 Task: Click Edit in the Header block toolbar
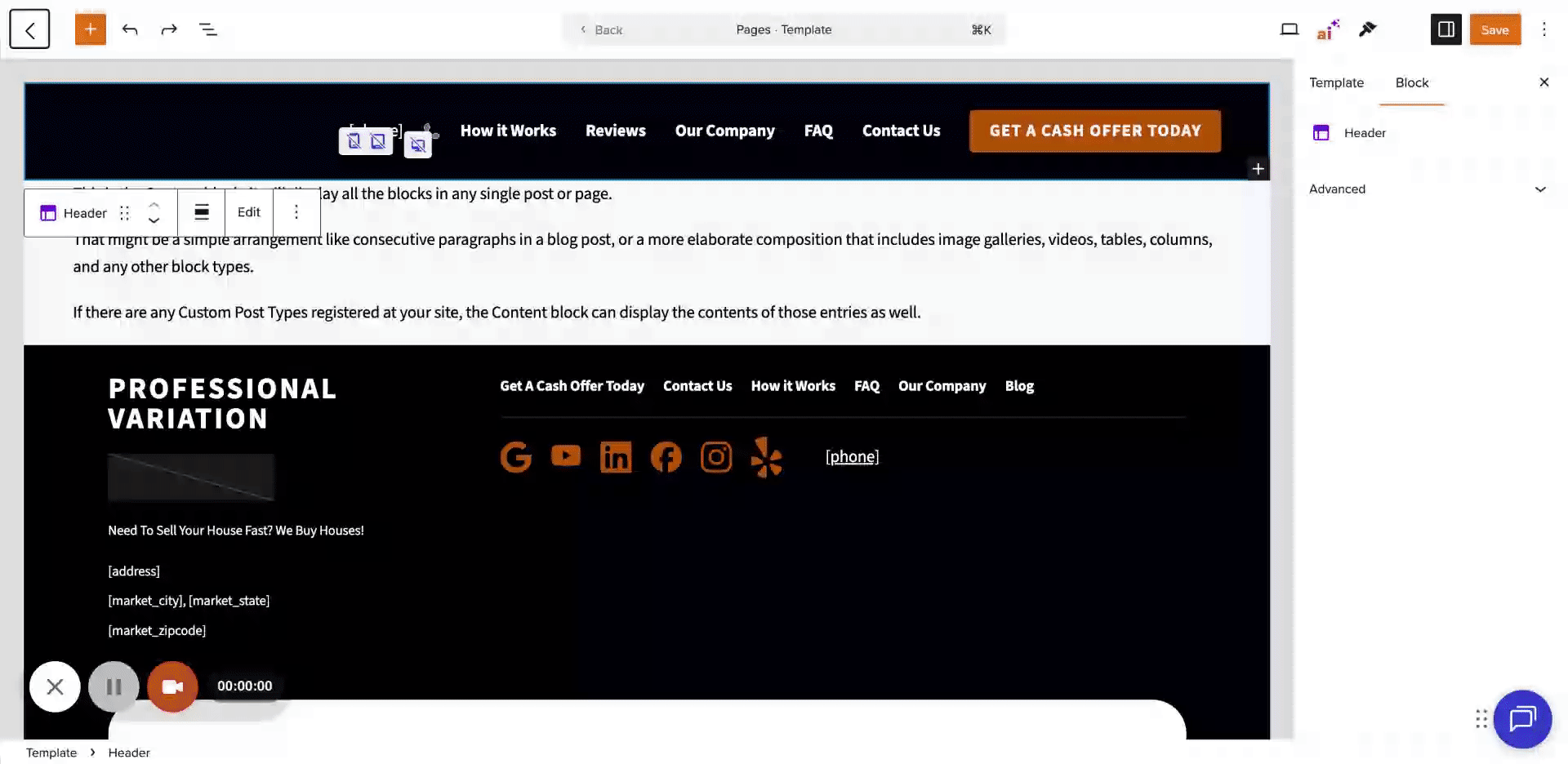pyautogui.click(x=248, y=212)
